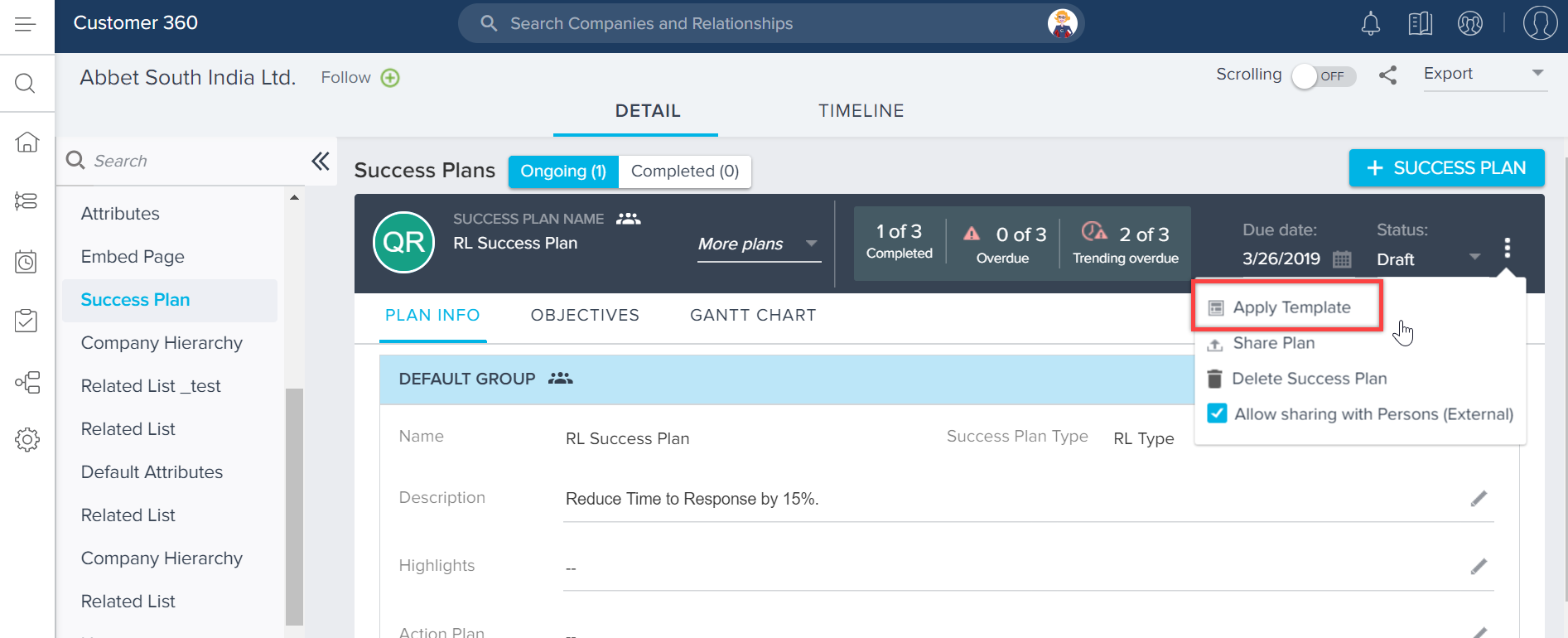Open the community support icon
The height and width of the screenshot is (638, 1568).
[x=1470, y=23]
